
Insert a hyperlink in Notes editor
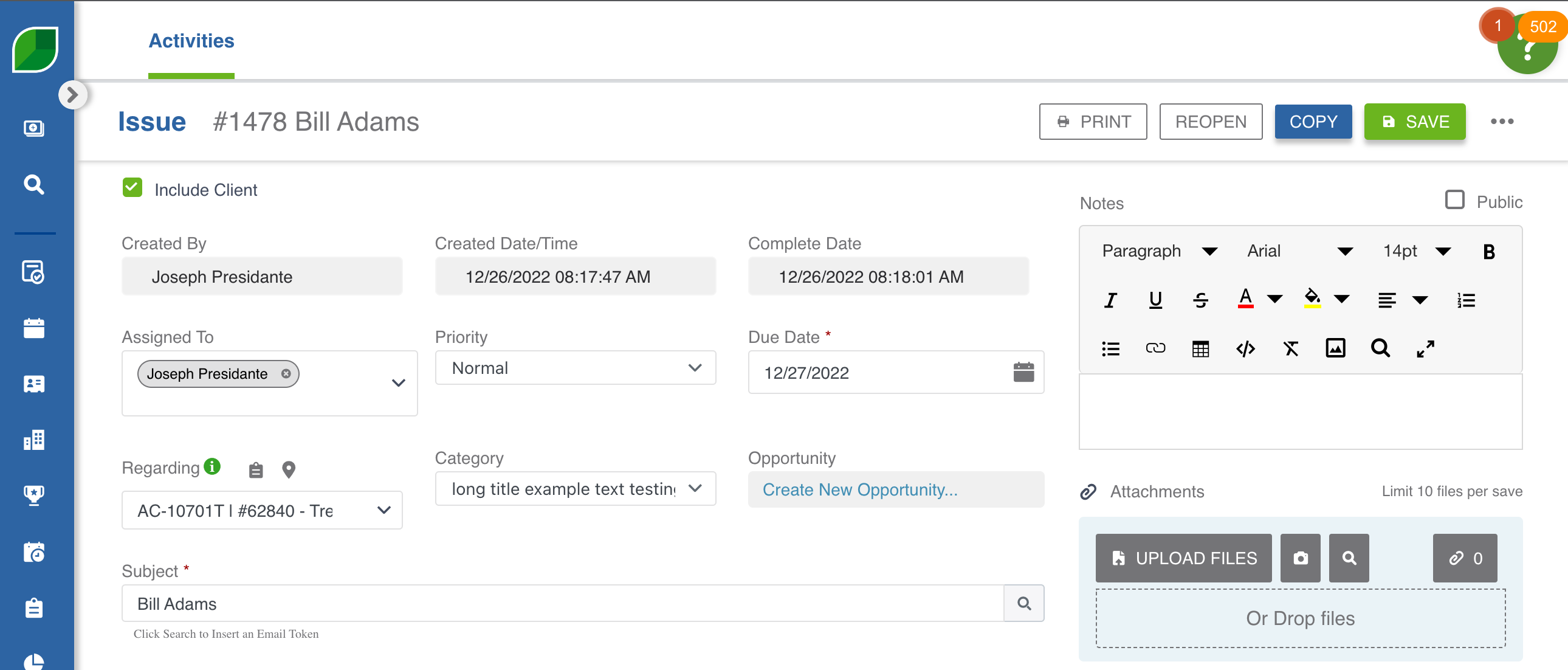pyautogui.click(x=1155, y=348)
